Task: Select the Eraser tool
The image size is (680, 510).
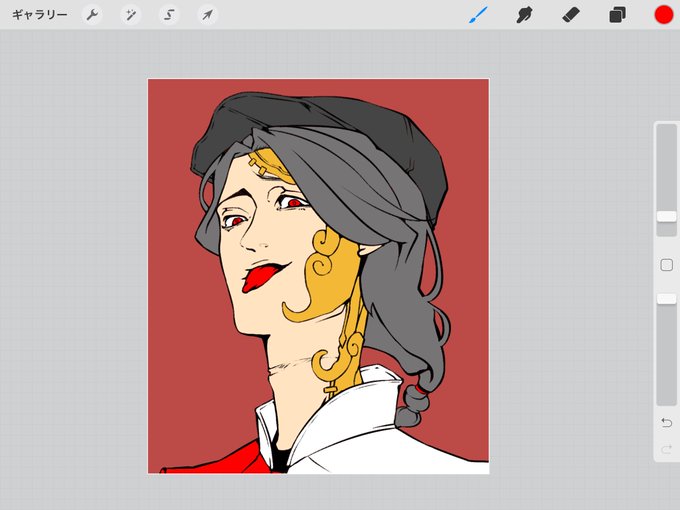Action: pos(571,15)
